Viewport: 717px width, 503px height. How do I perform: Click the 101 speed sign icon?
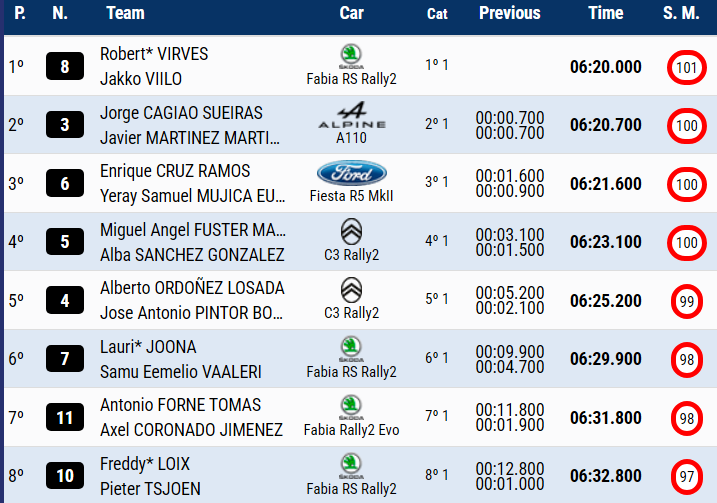point(686,68)
